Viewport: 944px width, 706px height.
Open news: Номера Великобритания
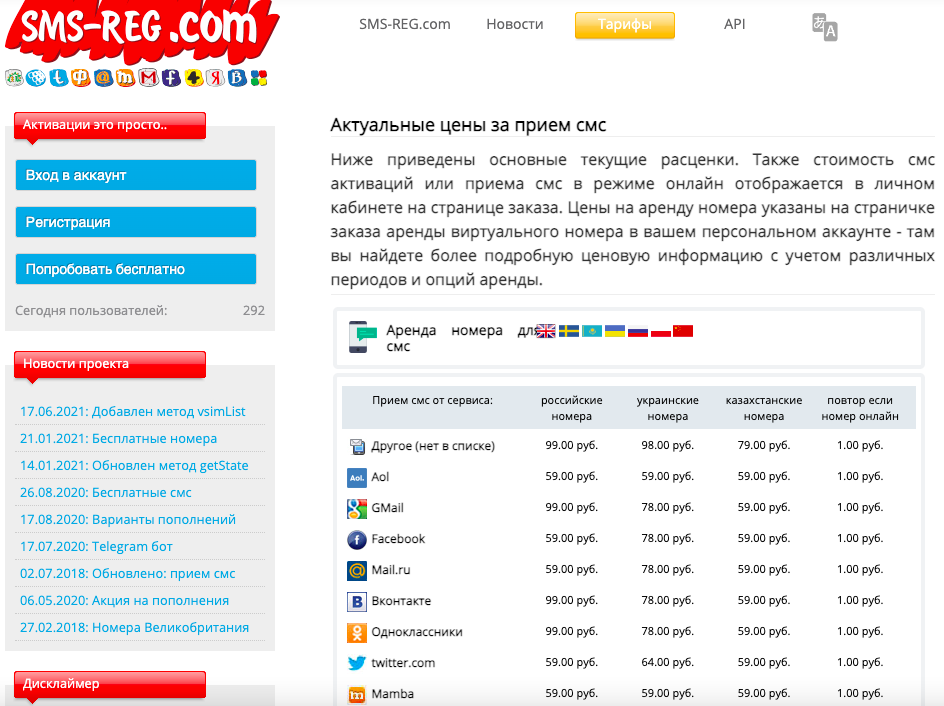pyautogui.click(x=134, y=628)
